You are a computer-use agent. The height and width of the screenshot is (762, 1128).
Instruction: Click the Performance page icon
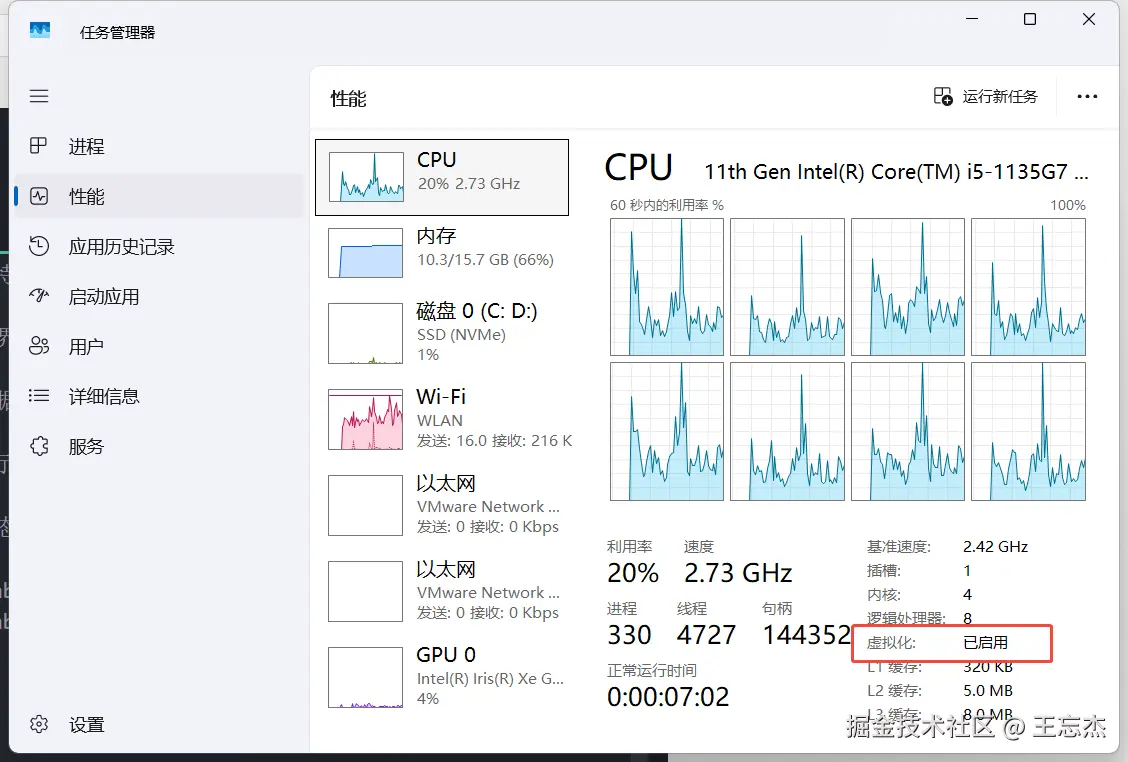39,196
